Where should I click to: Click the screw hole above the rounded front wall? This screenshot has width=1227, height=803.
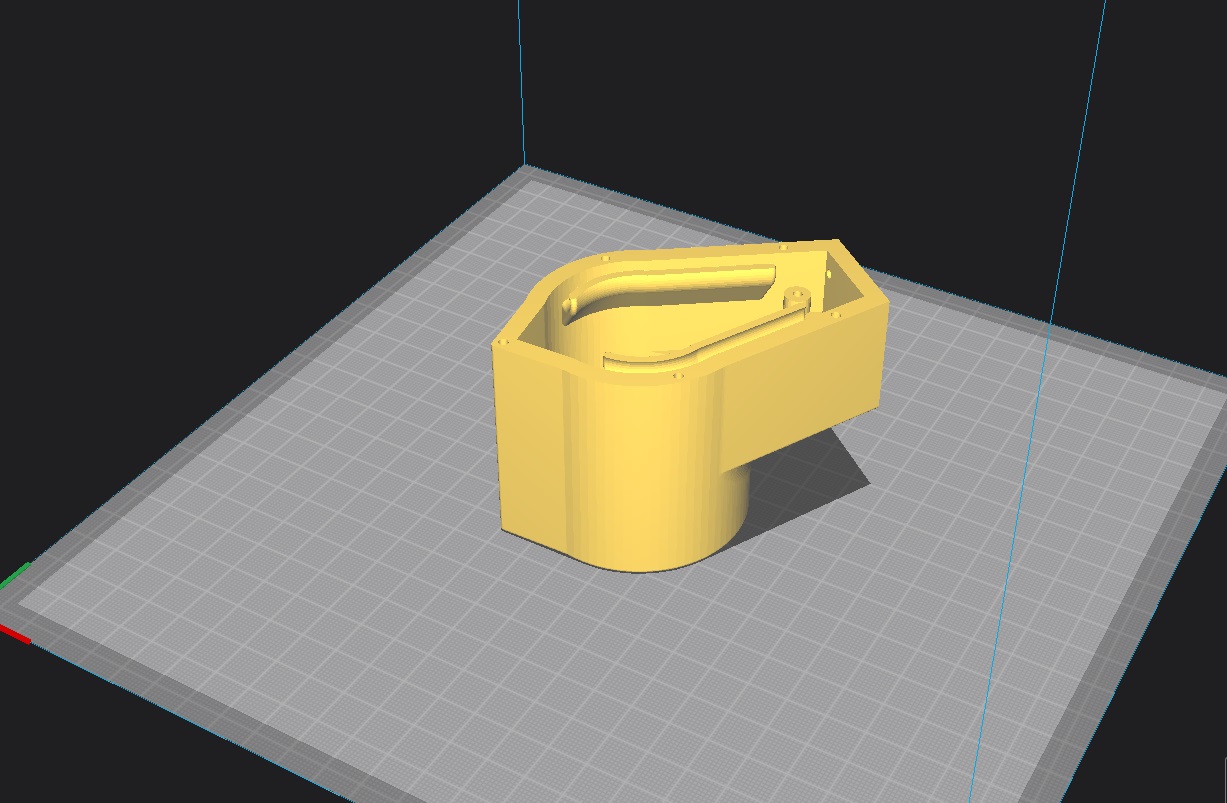(x=678, y=377)
